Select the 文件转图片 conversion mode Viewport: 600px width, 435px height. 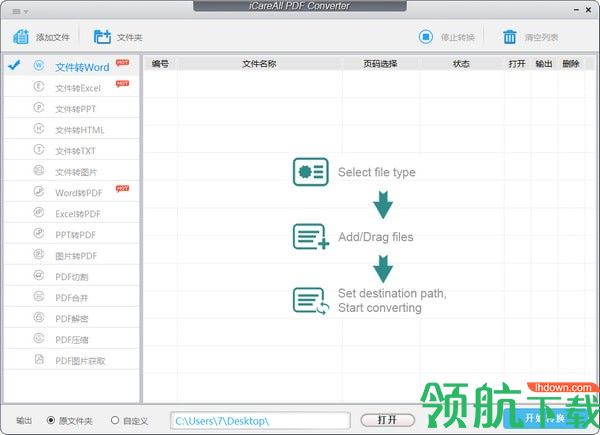(x=72, y=171)
